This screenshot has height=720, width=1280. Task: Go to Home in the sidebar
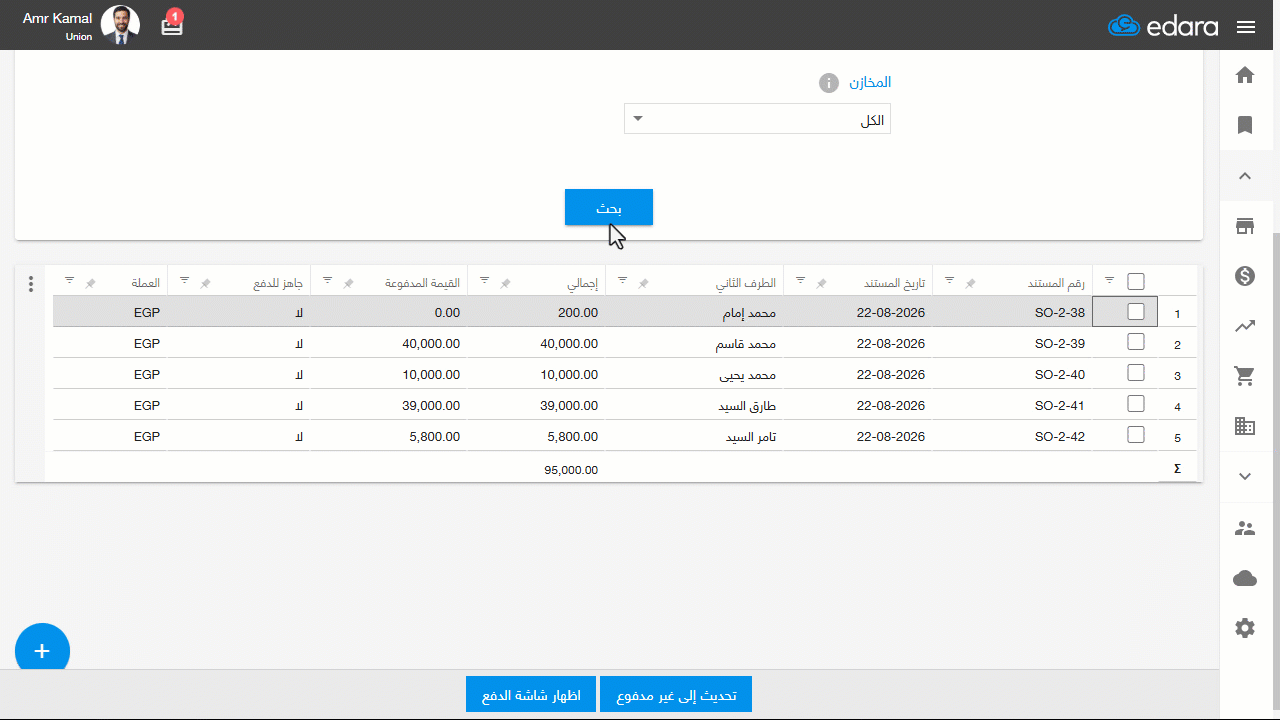pyautogui.click(x=1245, y=75)
